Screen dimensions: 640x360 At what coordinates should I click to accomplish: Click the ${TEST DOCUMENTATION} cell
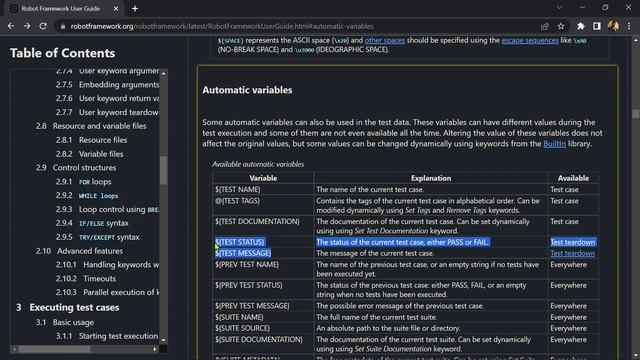coord(263,226)
